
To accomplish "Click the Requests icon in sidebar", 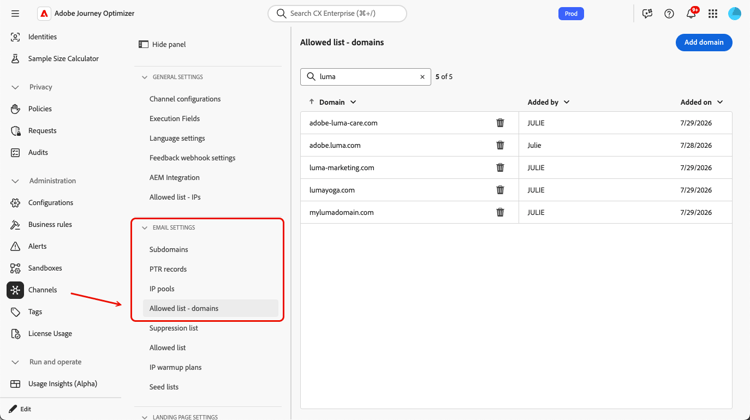I will (x=15, y=131).
